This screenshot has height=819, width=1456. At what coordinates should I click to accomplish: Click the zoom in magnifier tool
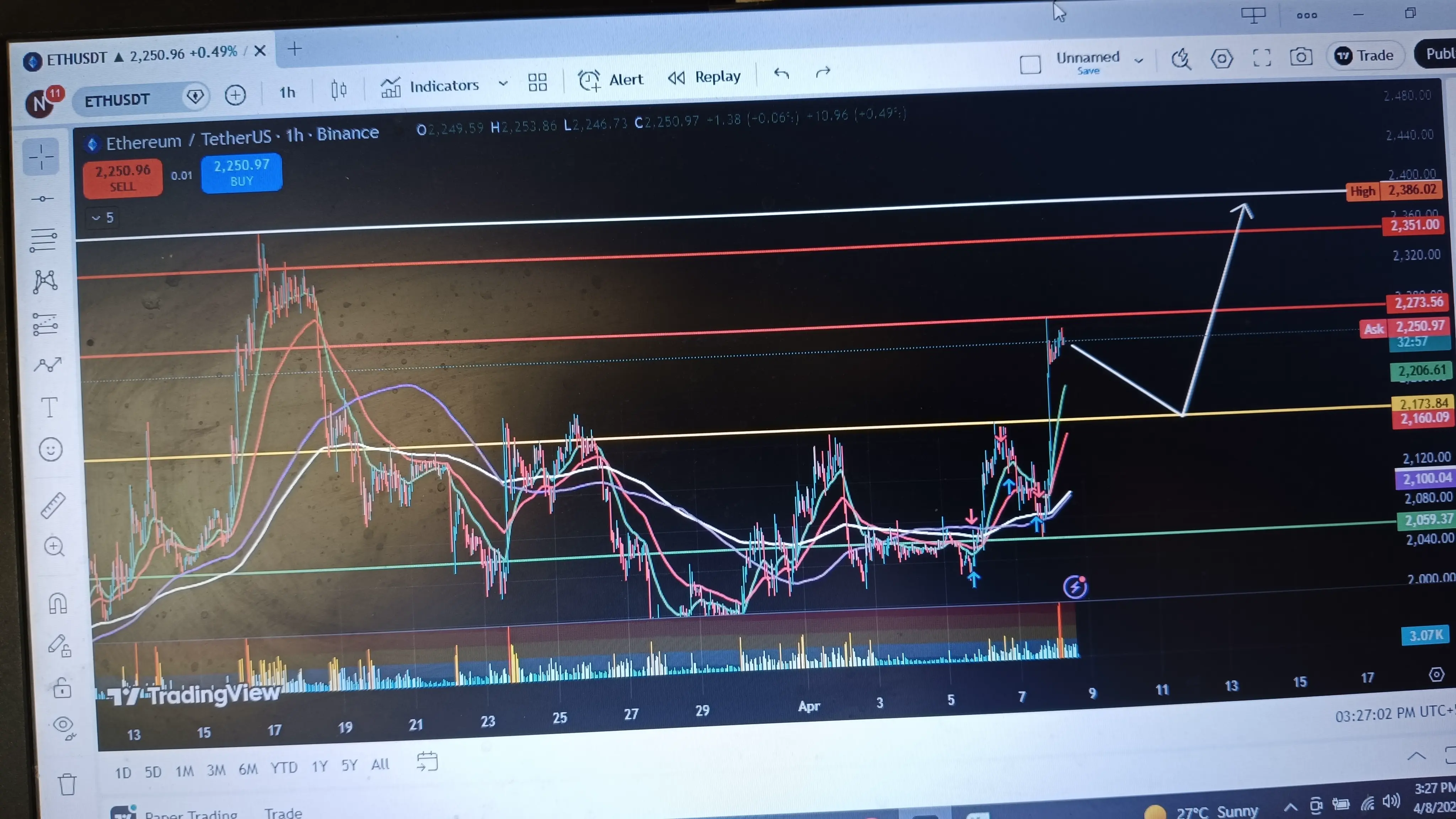54,547
